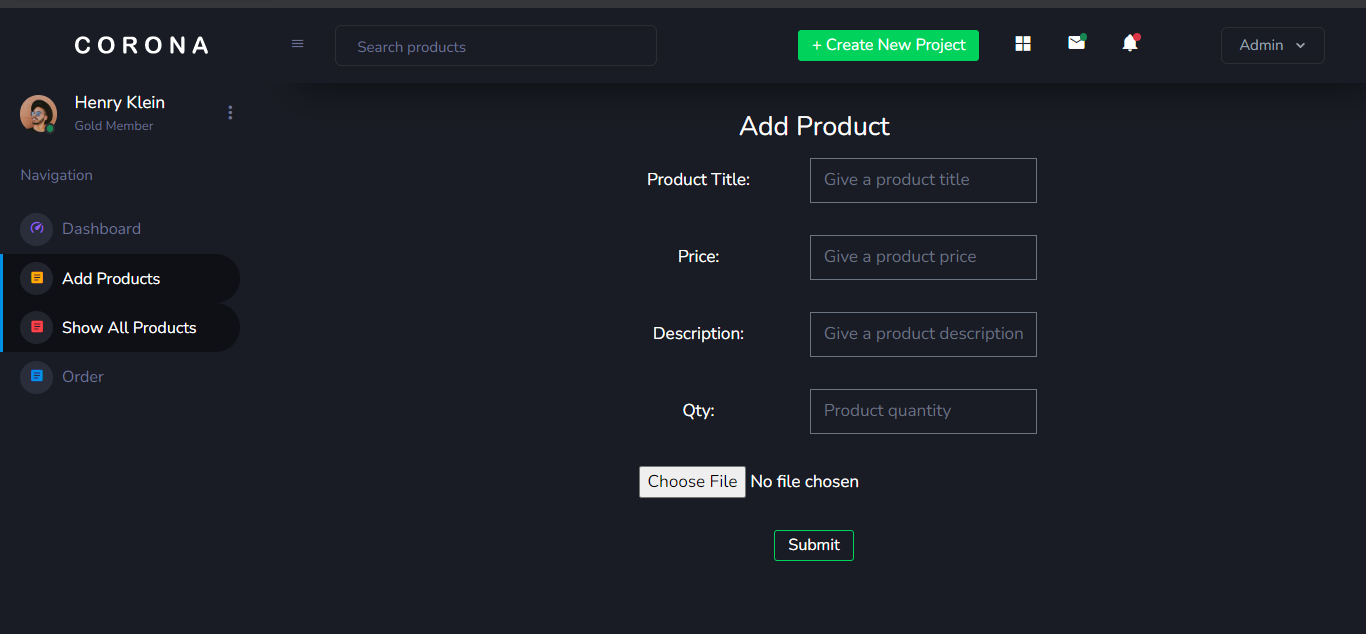
Task: Open the grid apps icon in the header
Action: pos(1022,44)
